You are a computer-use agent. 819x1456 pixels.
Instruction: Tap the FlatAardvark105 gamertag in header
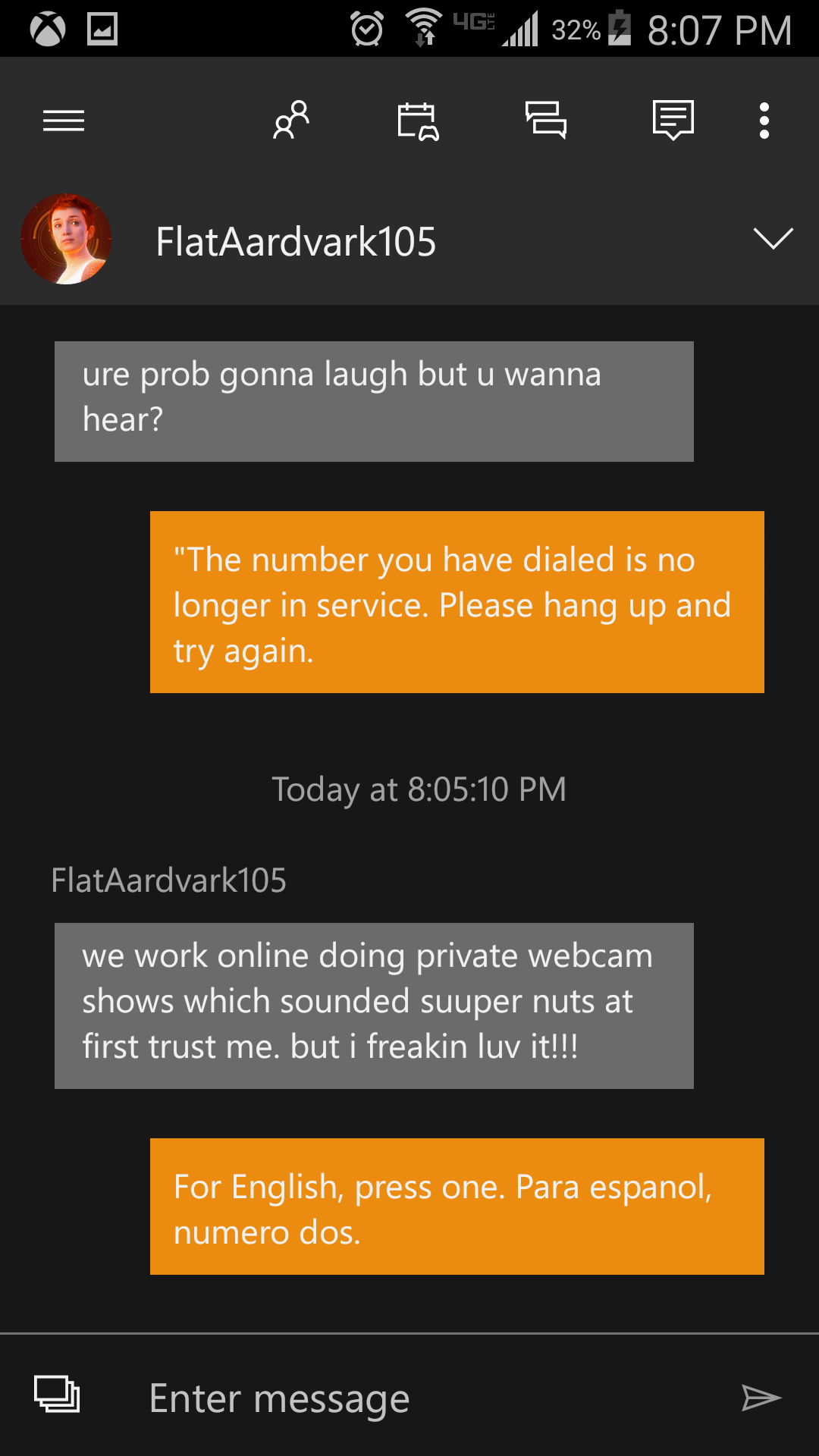tap(296, 242)
